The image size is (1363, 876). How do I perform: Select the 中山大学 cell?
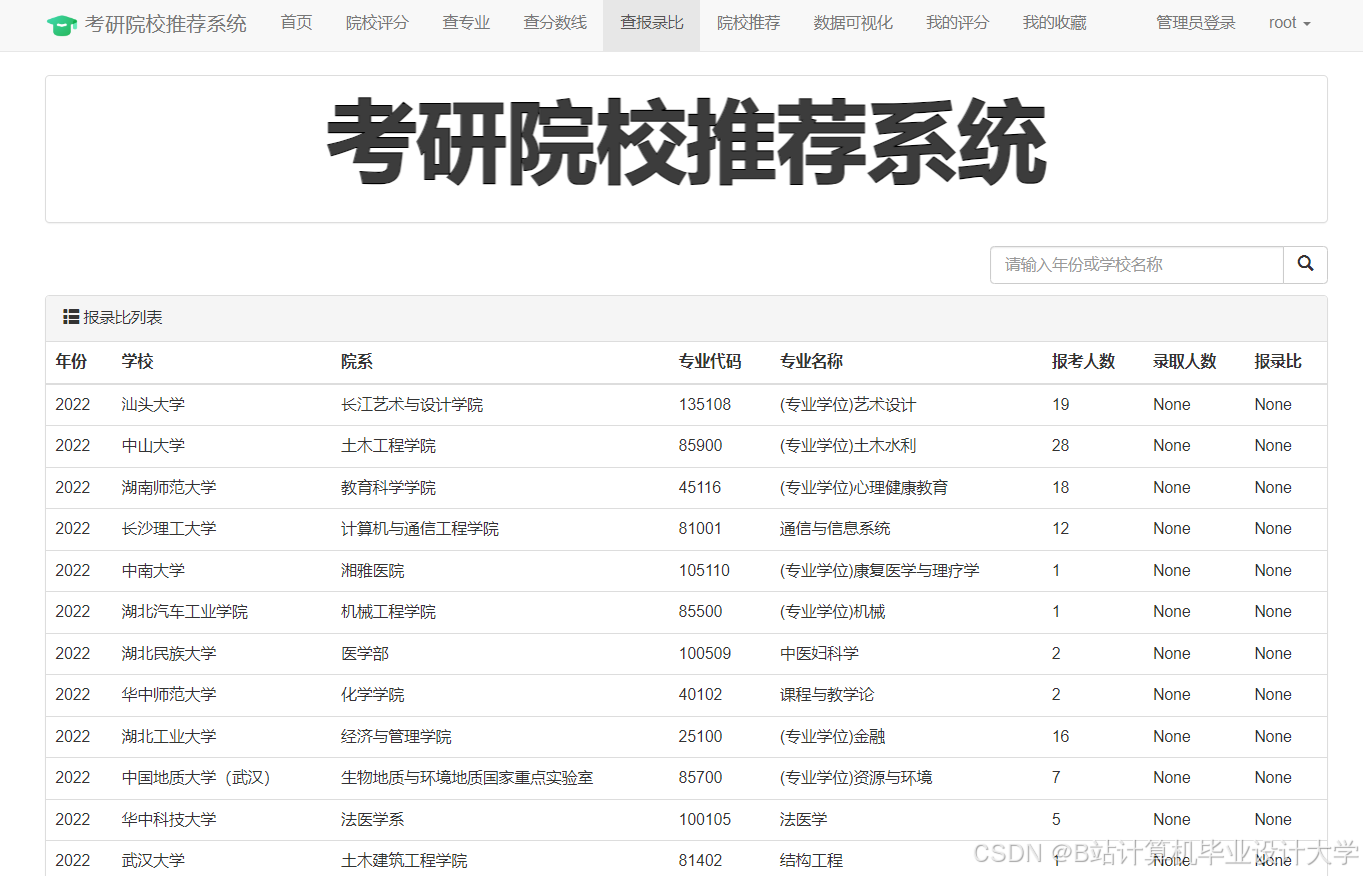pyautogui.click(x=153, y=446)
